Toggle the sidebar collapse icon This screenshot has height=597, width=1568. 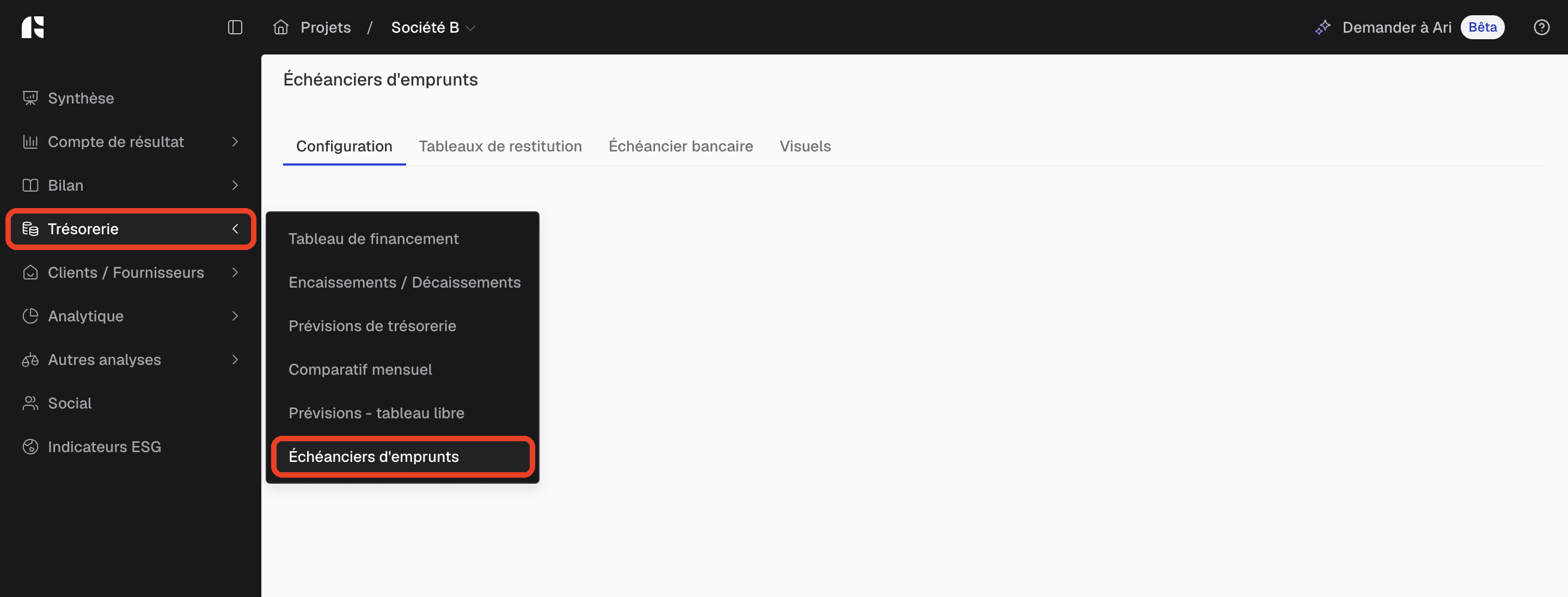pyautogui.click(x=235, y=27)
